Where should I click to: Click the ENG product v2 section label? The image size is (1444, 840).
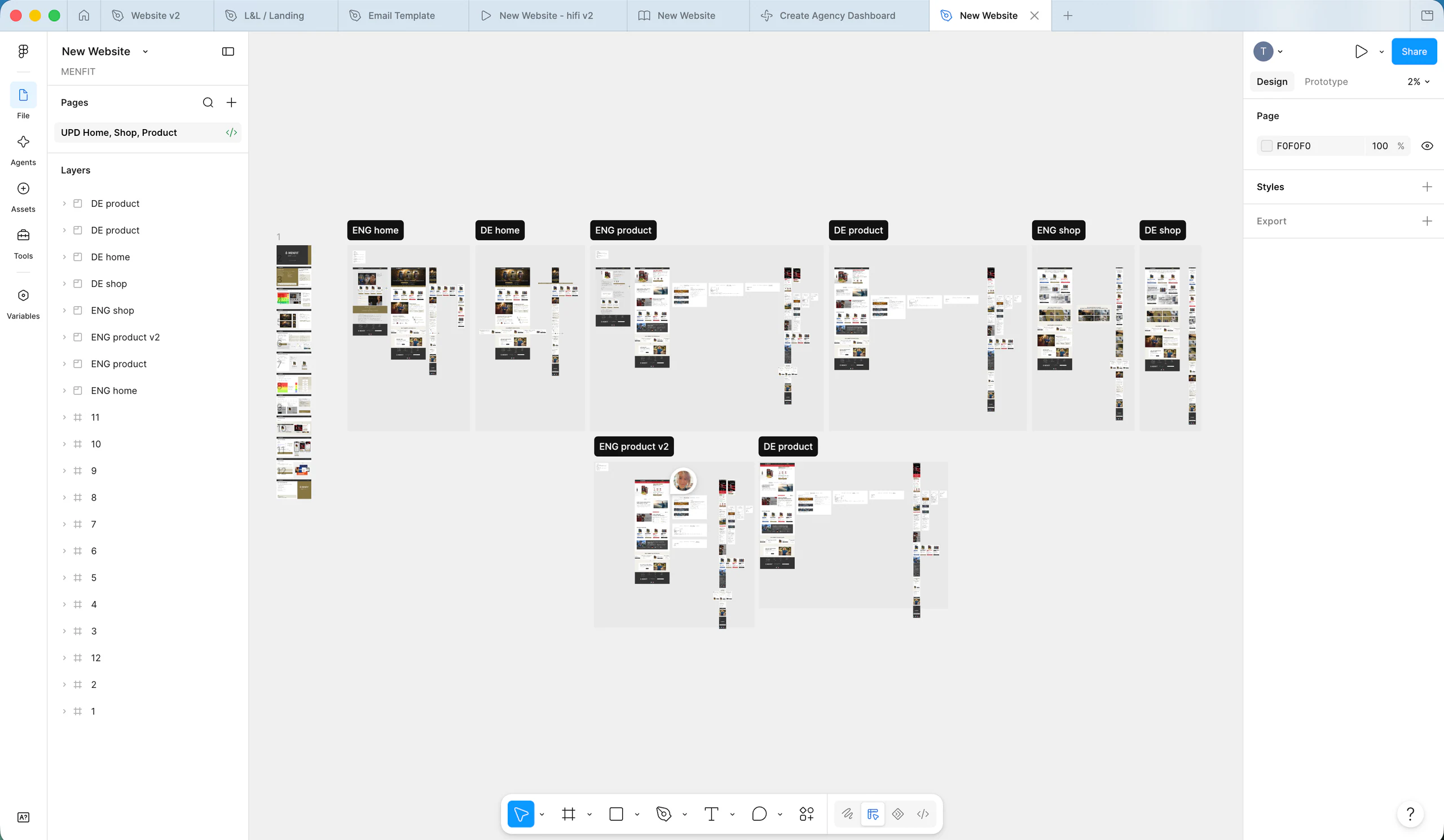click(x=634, y=446)
